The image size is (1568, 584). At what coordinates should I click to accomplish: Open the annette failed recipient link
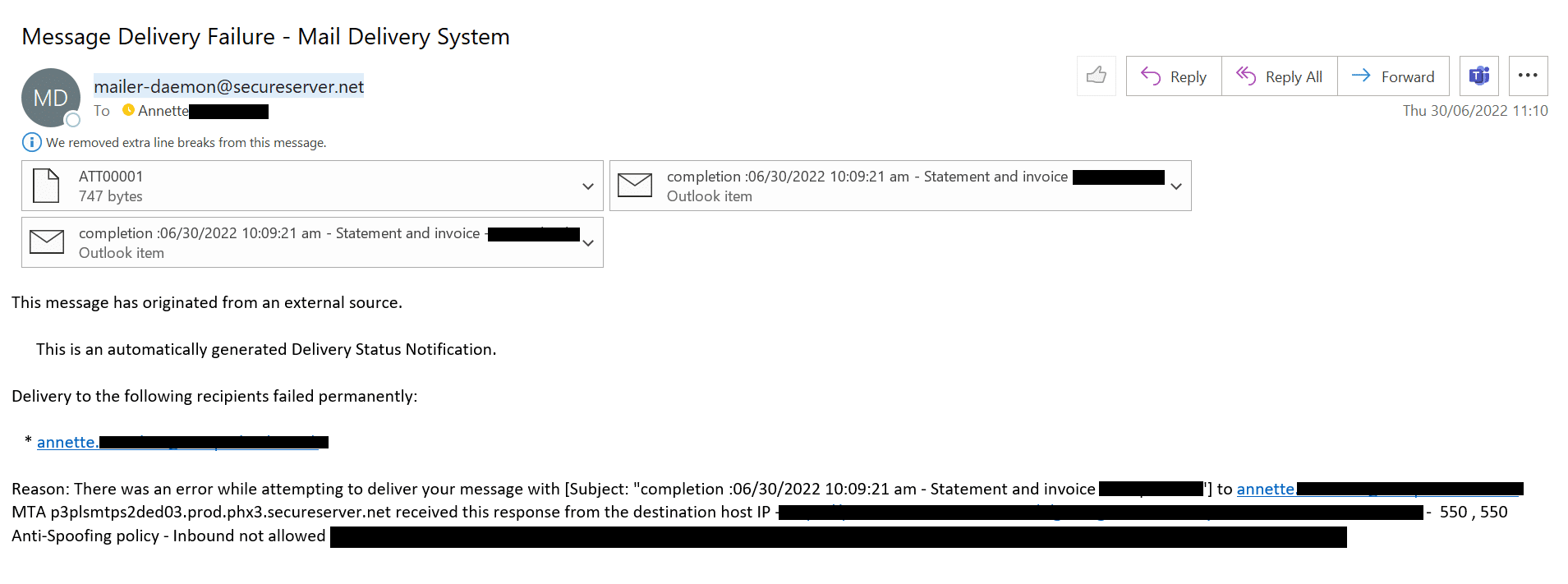coord(67,442)
